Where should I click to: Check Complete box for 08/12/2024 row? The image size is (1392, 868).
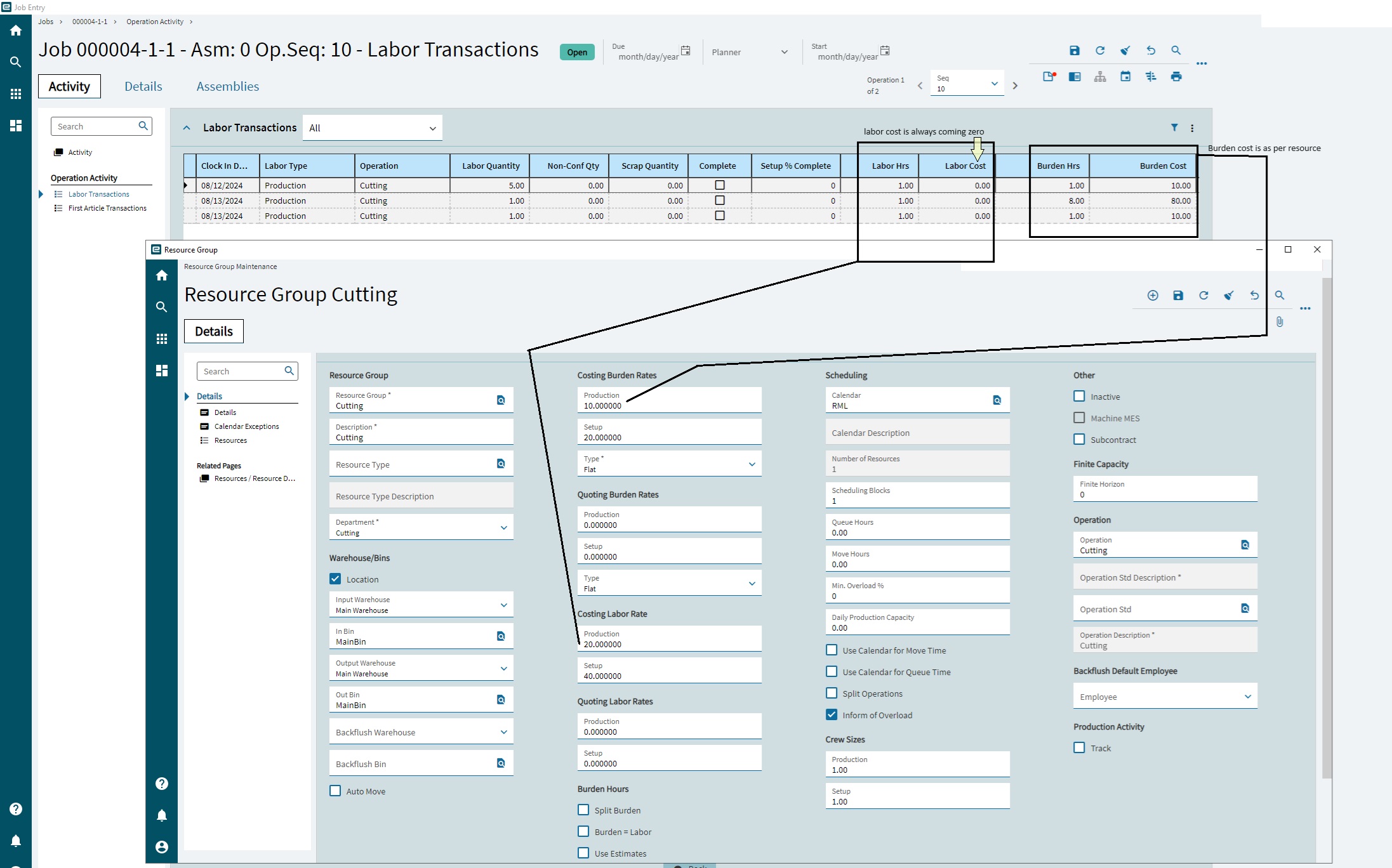click(720, 185)
